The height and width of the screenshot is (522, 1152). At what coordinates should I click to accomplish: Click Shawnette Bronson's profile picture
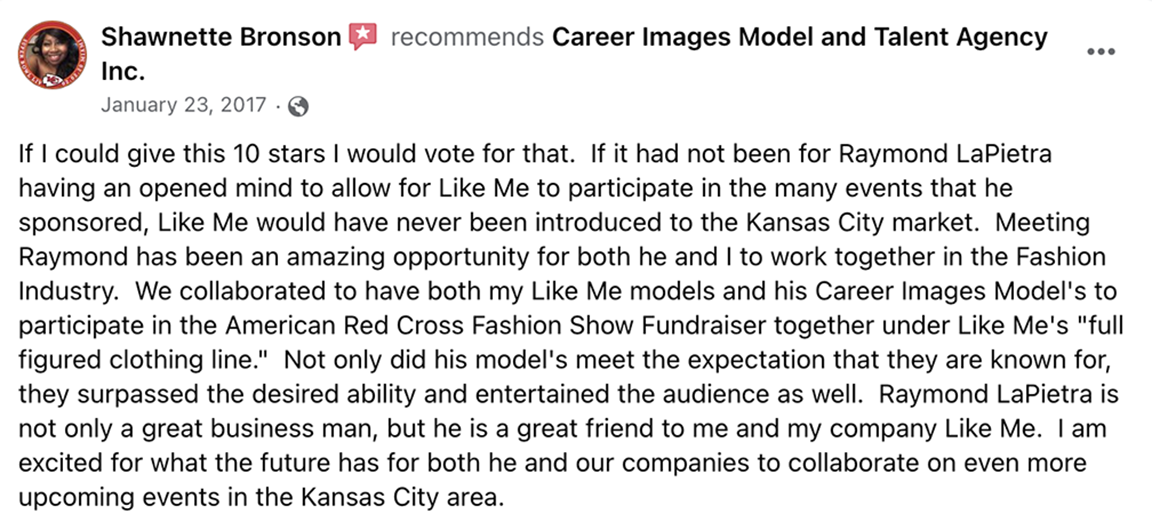[x=47, y=54]
